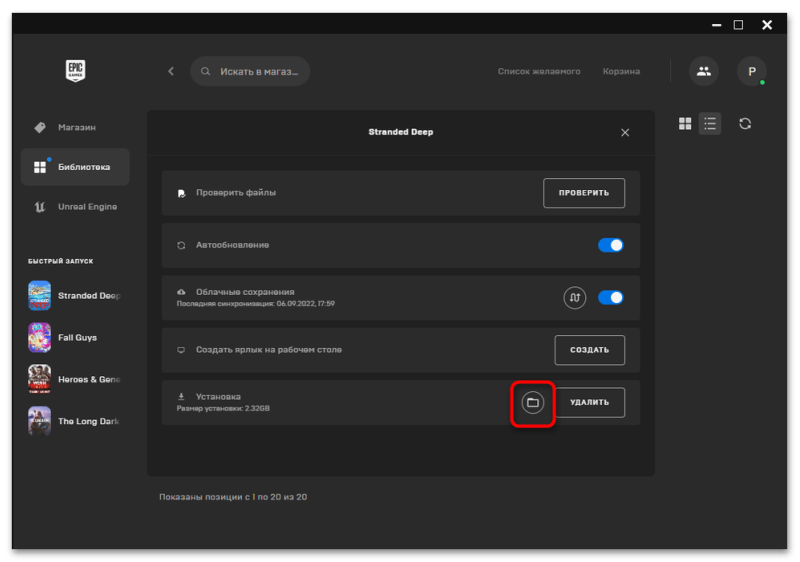Launch Fall Guys from quick launch thumbnail
800x562 pixels.
pos(39,337)
